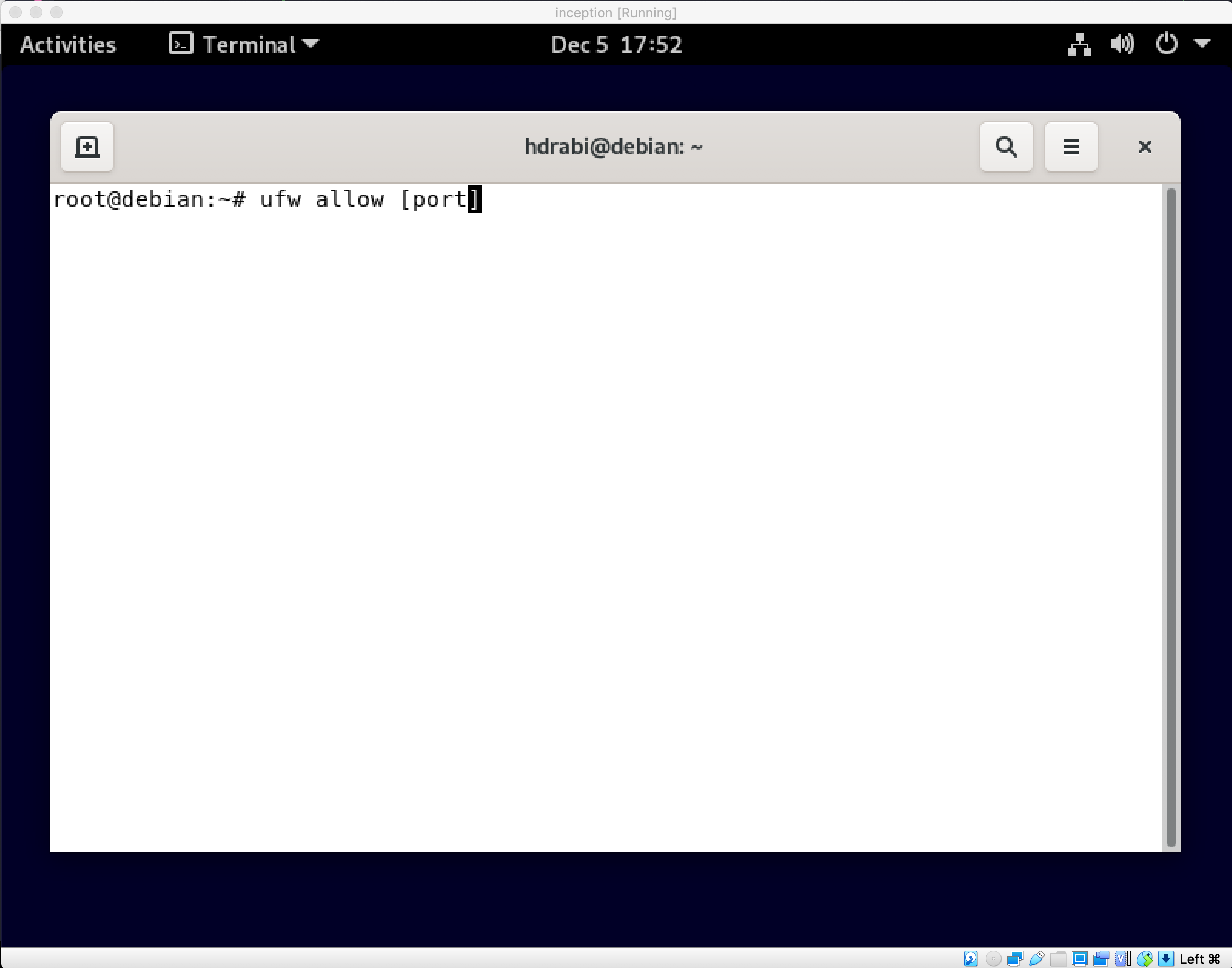Click the VirtualBox shared folders icon
This screenshot has width=1232, height=968.
click(1058, 958)
